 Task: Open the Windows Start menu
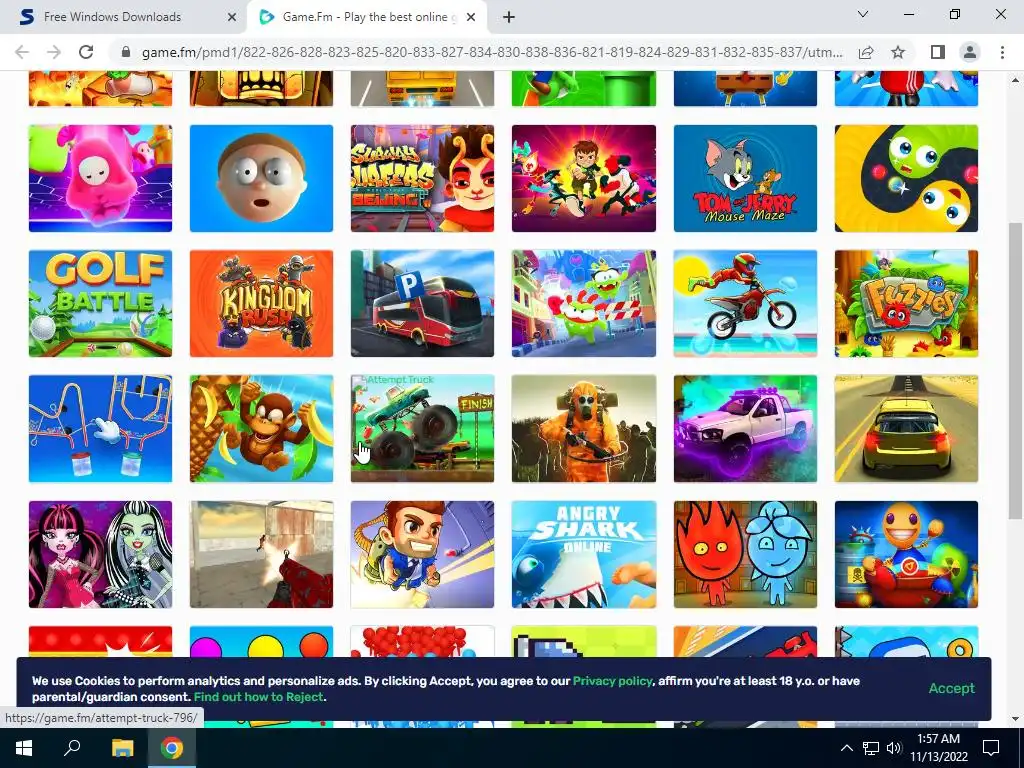pos(24,748)
